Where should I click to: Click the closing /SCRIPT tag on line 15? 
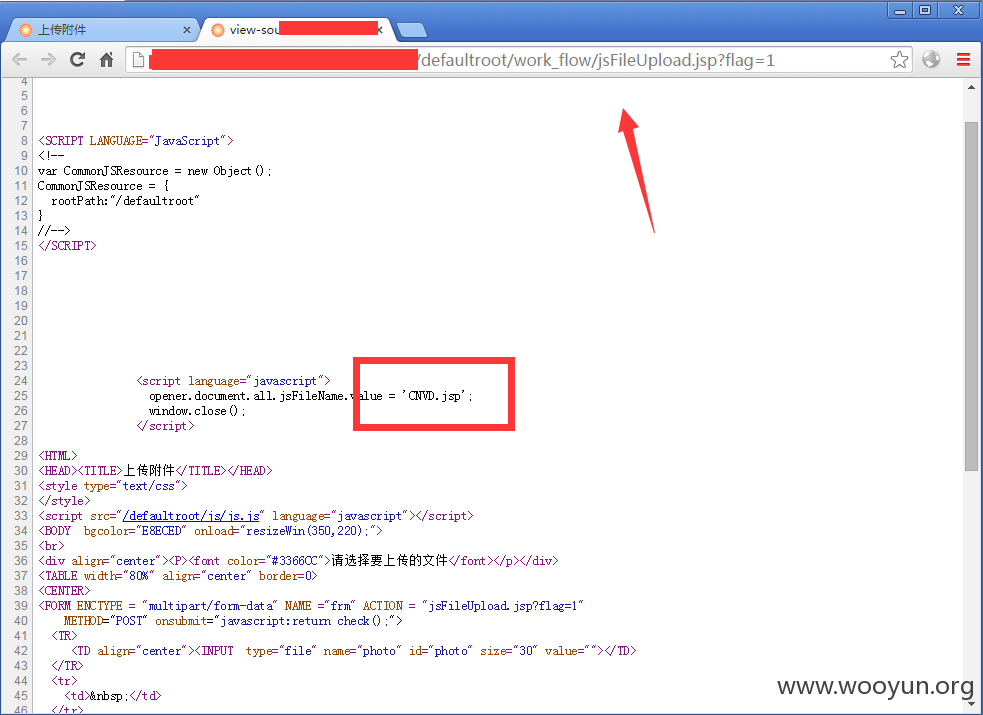[67, 246]
